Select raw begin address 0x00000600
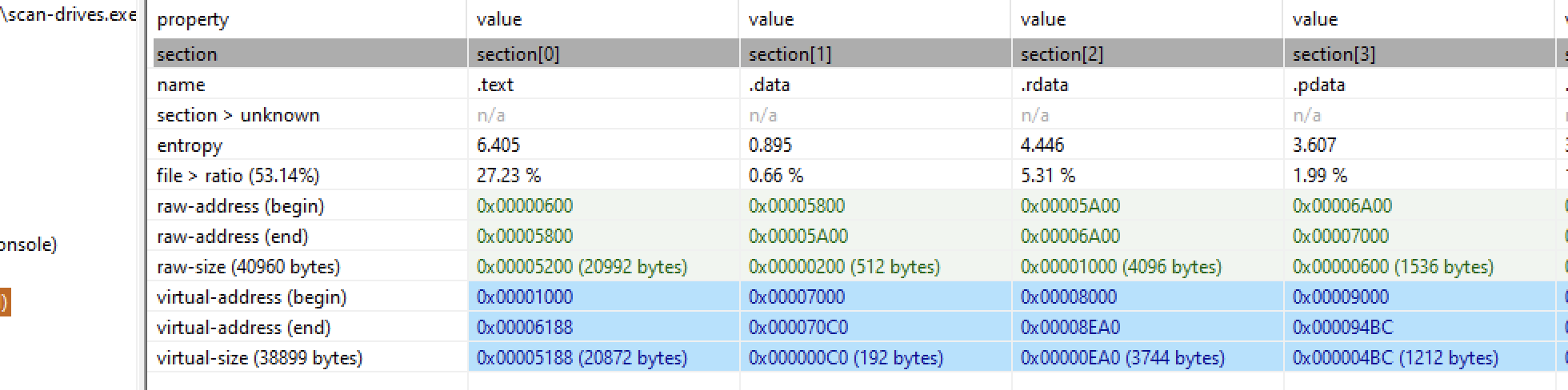 [525, 206]
